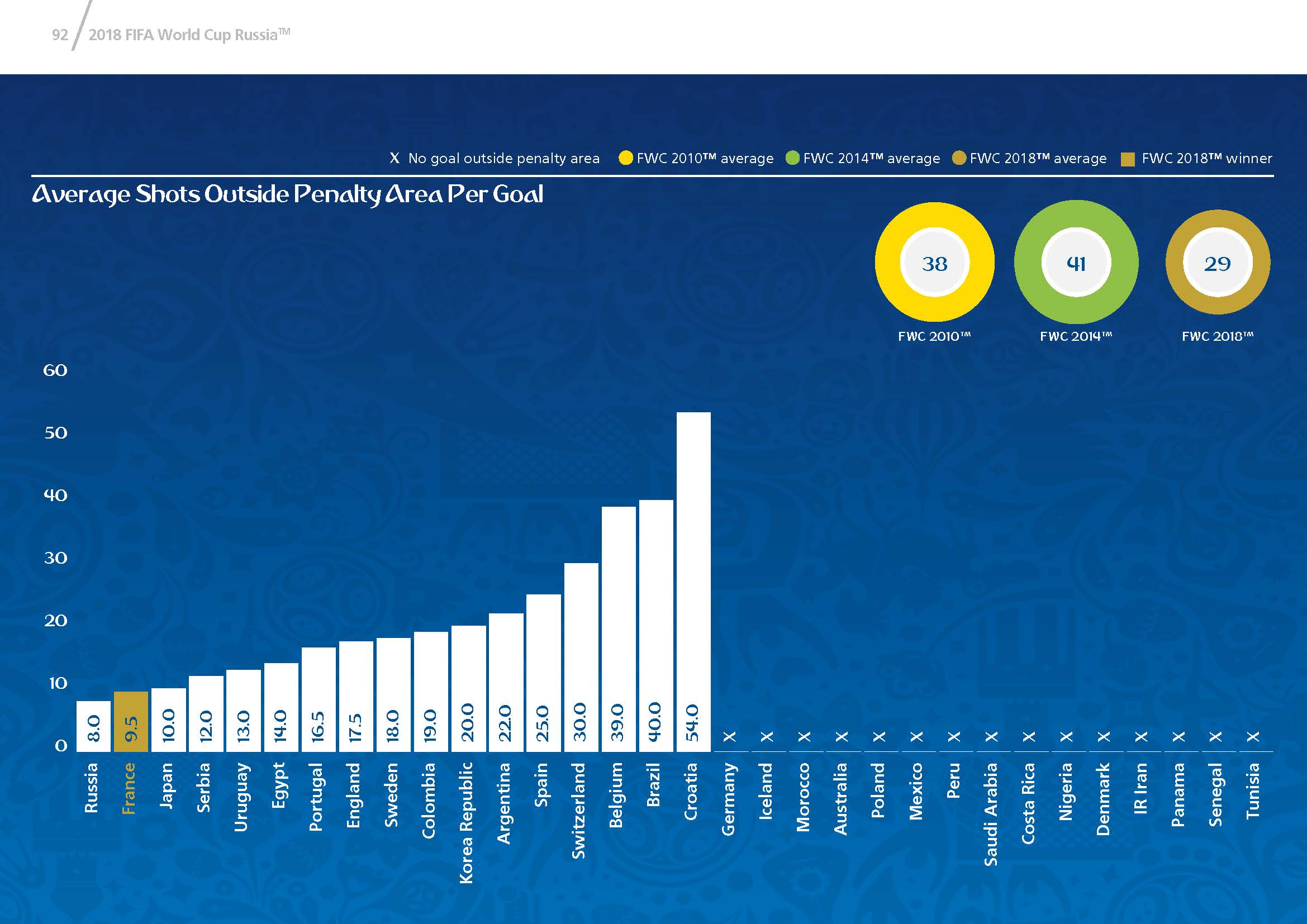Click the X marker above Tunisia
The height and width of the screenshot is (924, 1307).
1253,737
